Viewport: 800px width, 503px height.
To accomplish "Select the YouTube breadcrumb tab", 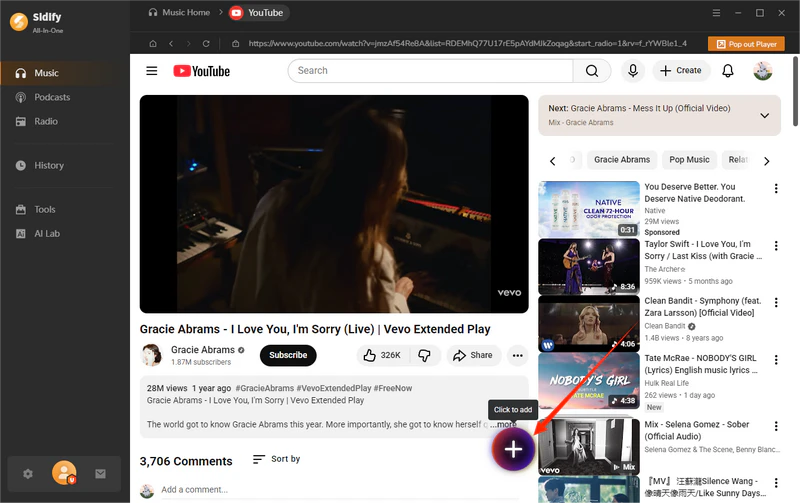I will [258, 13].
